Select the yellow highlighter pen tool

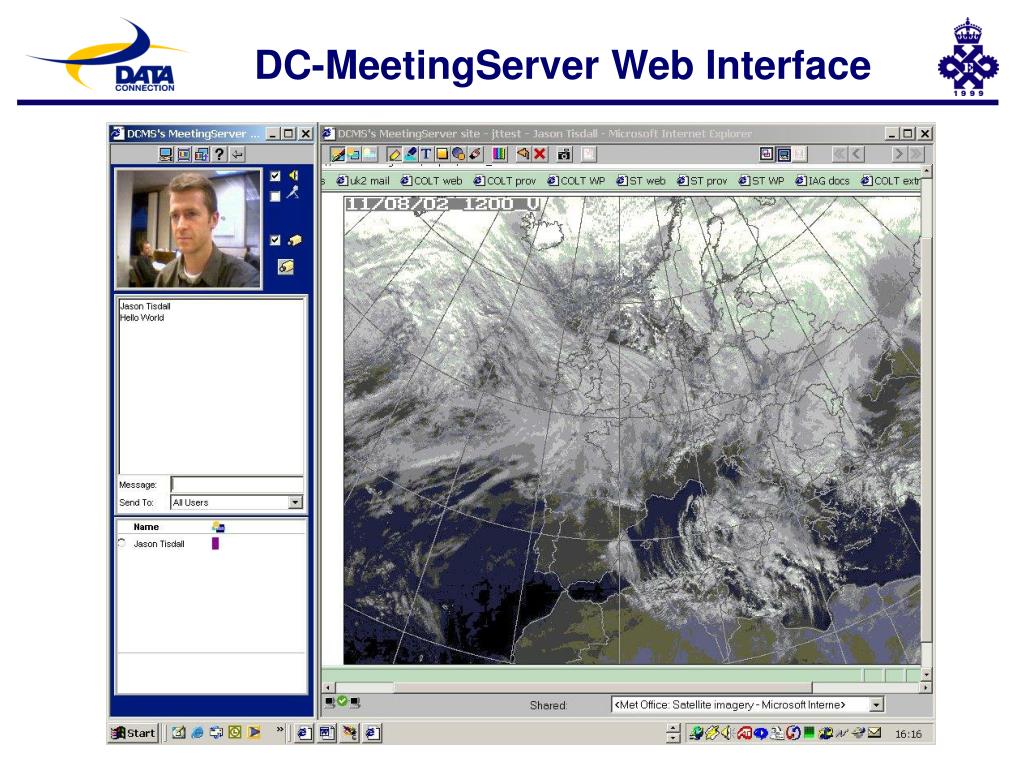tap(394, 154)
